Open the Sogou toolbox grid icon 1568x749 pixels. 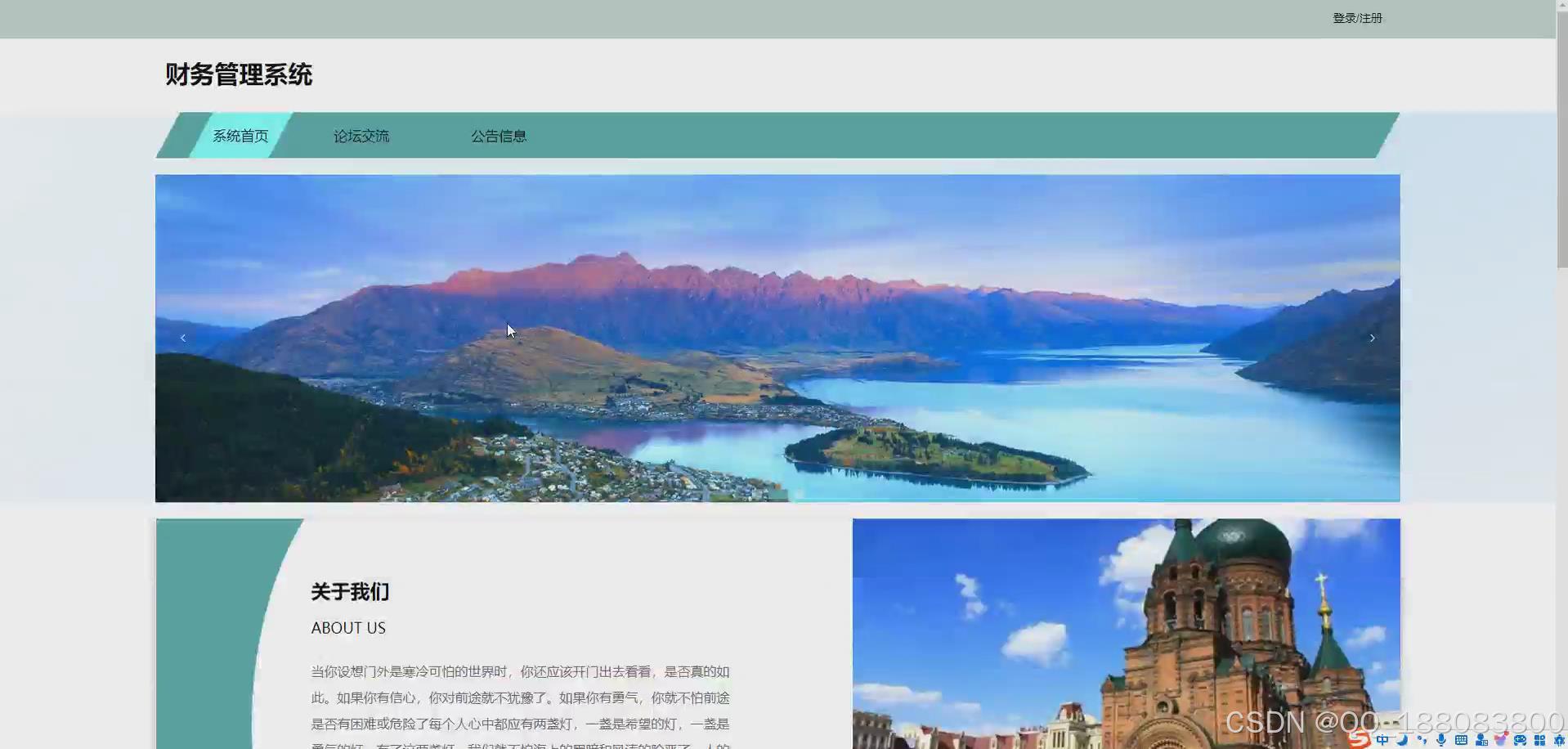[1540, 739]
